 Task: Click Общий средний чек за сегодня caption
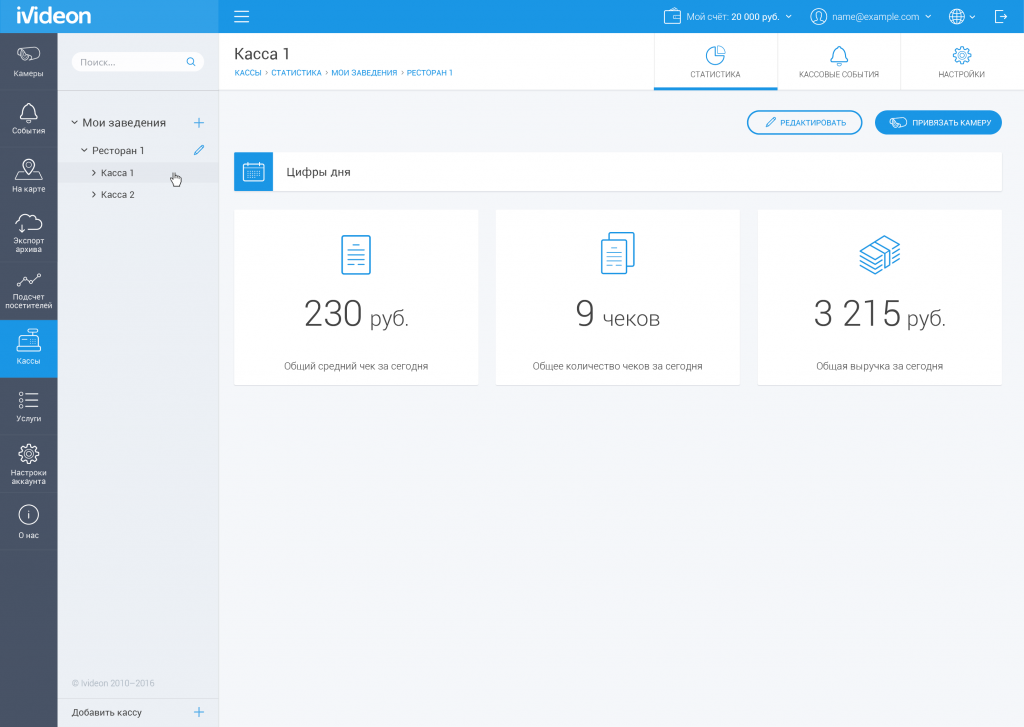tap(356, 366)
